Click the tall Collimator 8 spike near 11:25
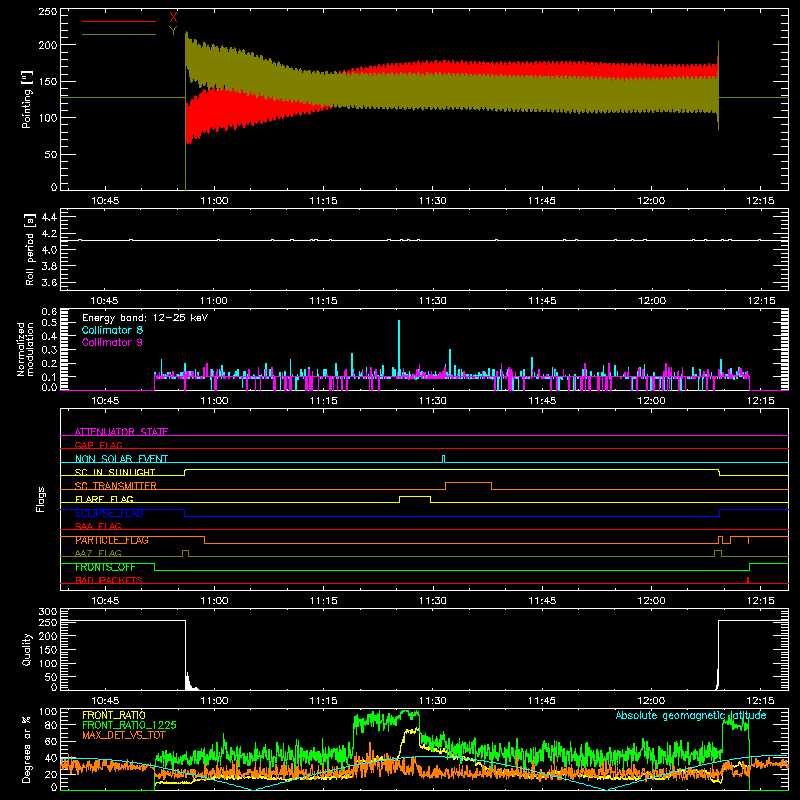The image size is (800, 800). pyautogui.click(x=399, y=347)
